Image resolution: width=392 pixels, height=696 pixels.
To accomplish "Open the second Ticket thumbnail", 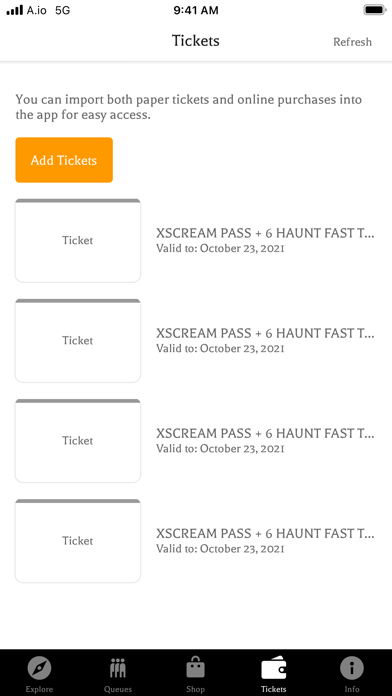I will click(78, 340).
